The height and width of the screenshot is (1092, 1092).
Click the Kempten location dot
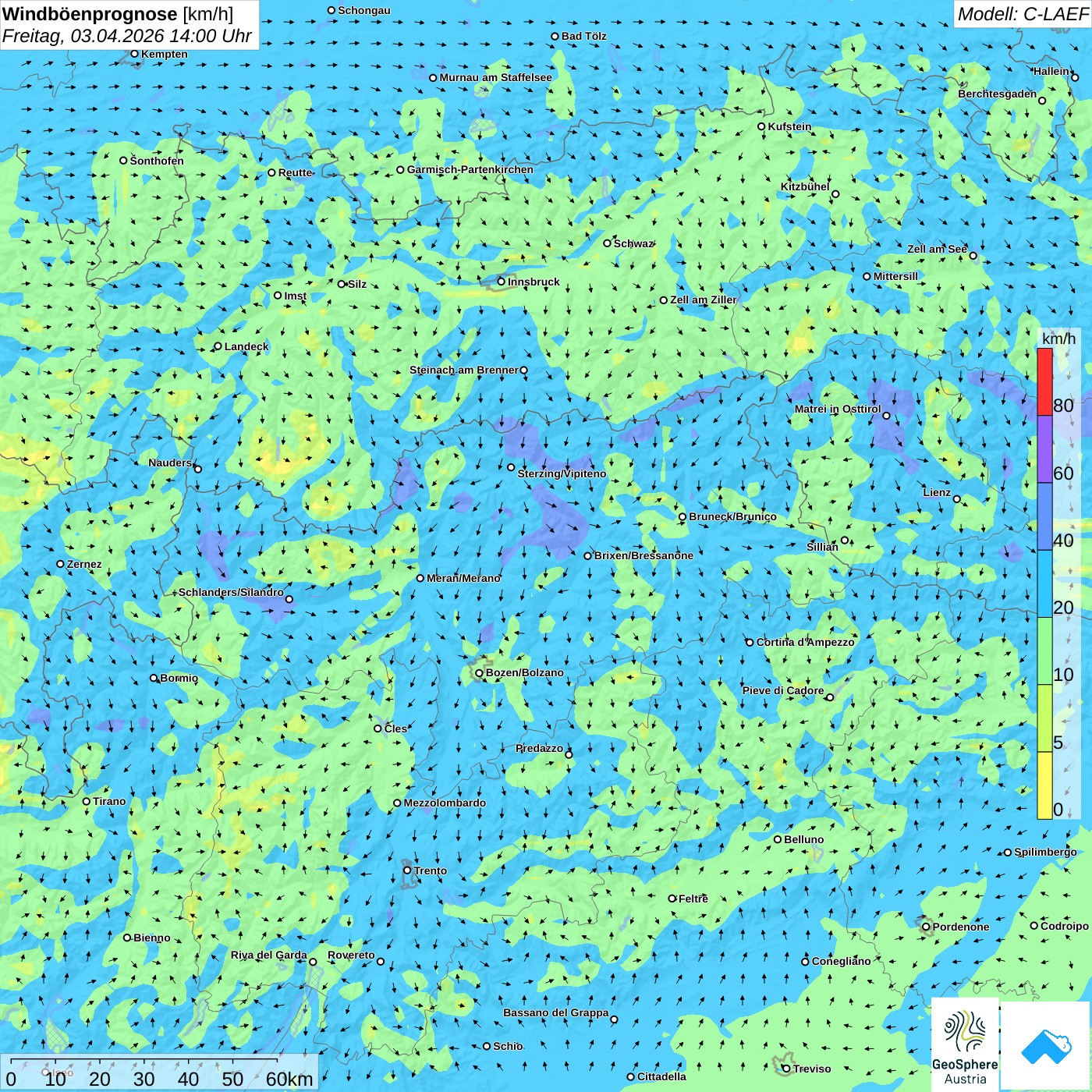[x=134, y=54]
